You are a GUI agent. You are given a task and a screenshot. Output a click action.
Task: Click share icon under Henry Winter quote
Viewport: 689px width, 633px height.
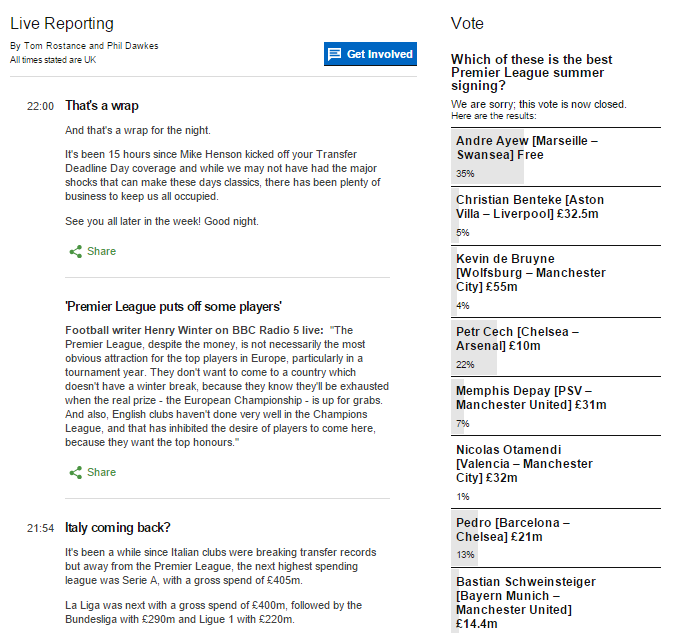pyautogui.click(x=76, y=472)
